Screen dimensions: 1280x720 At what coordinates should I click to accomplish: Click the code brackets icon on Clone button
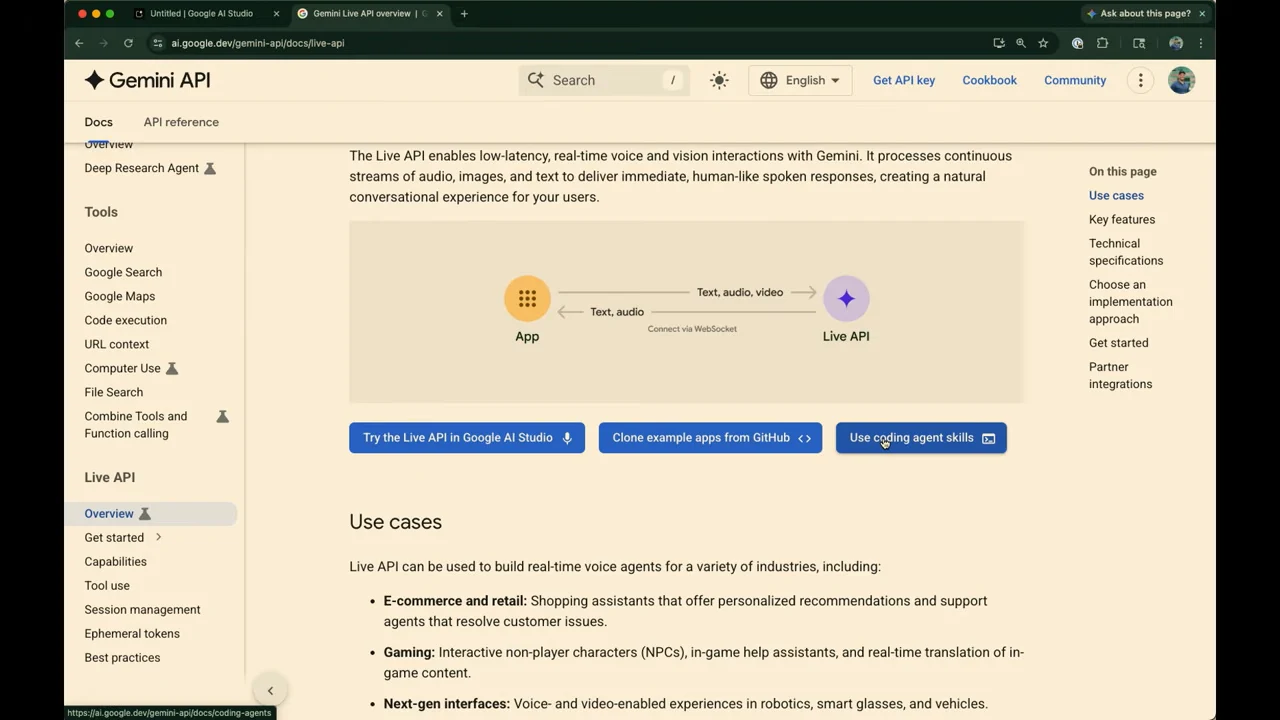point(804,438)
